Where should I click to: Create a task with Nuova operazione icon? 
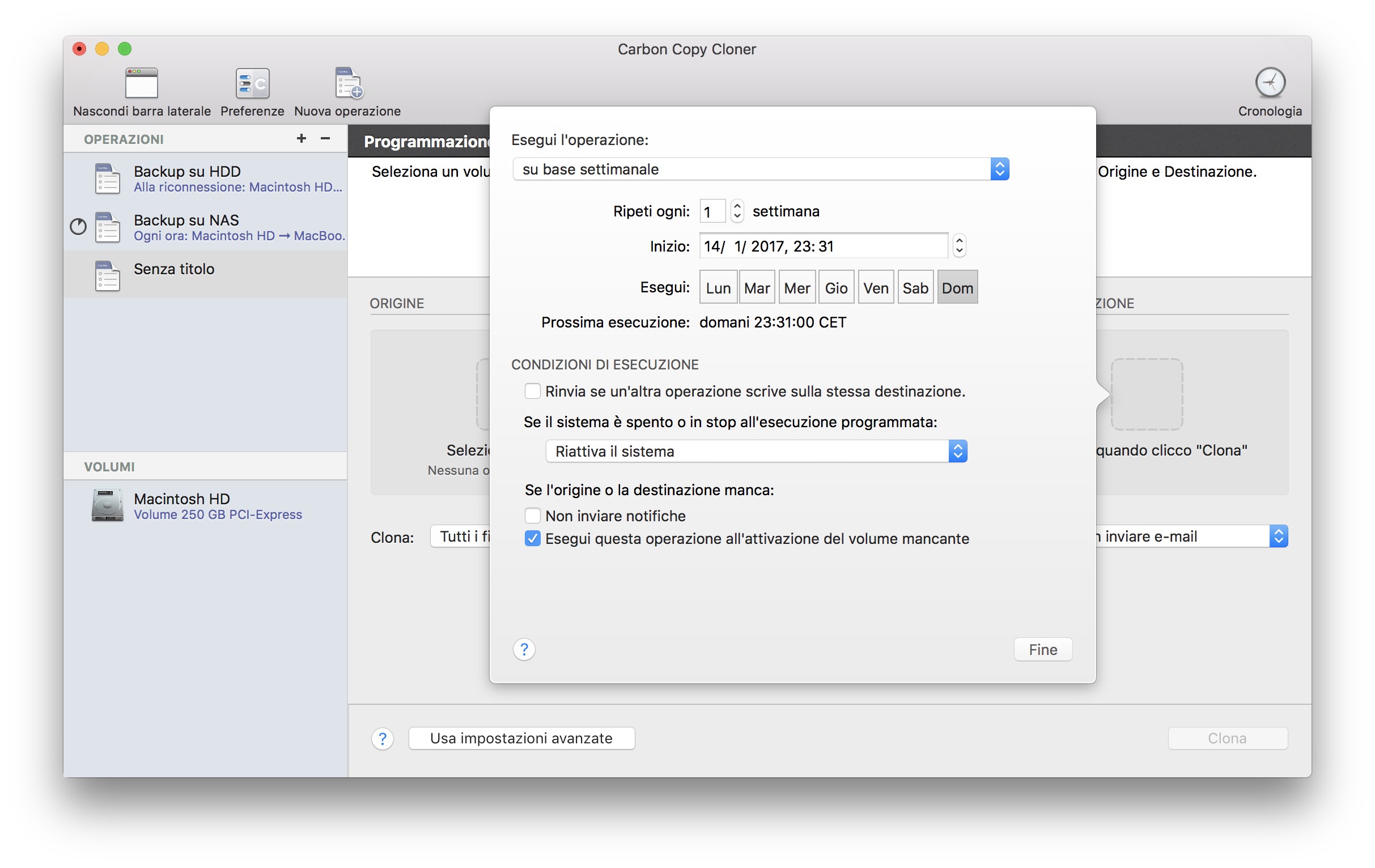pyautogui.click(x=349, y=83)
